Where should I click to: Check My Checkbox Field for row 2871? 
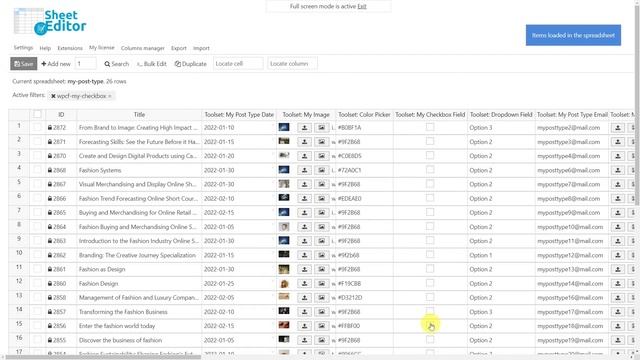(x=430, y=141)
